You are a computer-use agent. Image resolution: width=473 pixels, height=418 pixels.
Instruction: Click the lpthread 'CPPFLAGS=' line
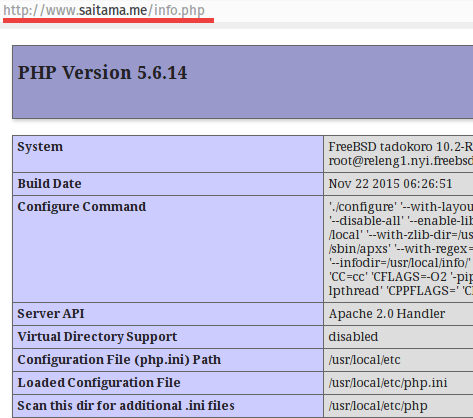point(400,291)
